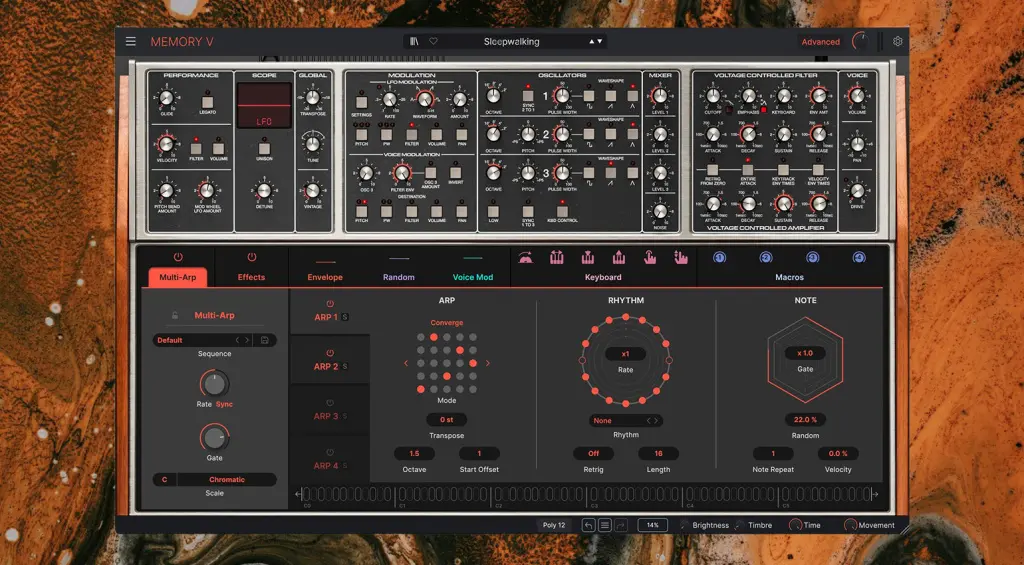The height and width of the screenshot is (565, 1024).
Task: Click the main output volume knob in header
Action: click(x=860, y=41)
